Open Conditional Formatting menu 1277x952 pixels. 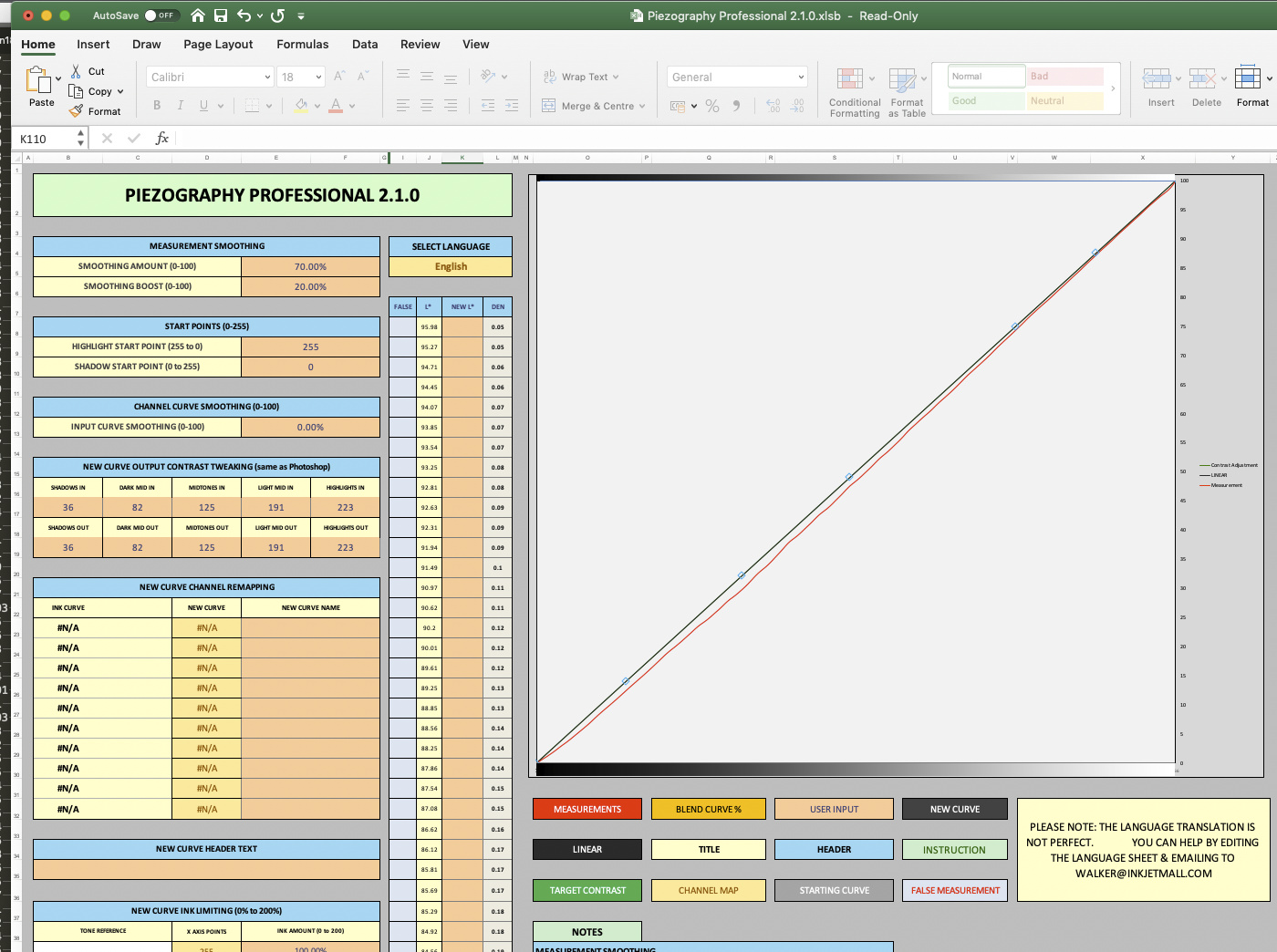[855, 92]
